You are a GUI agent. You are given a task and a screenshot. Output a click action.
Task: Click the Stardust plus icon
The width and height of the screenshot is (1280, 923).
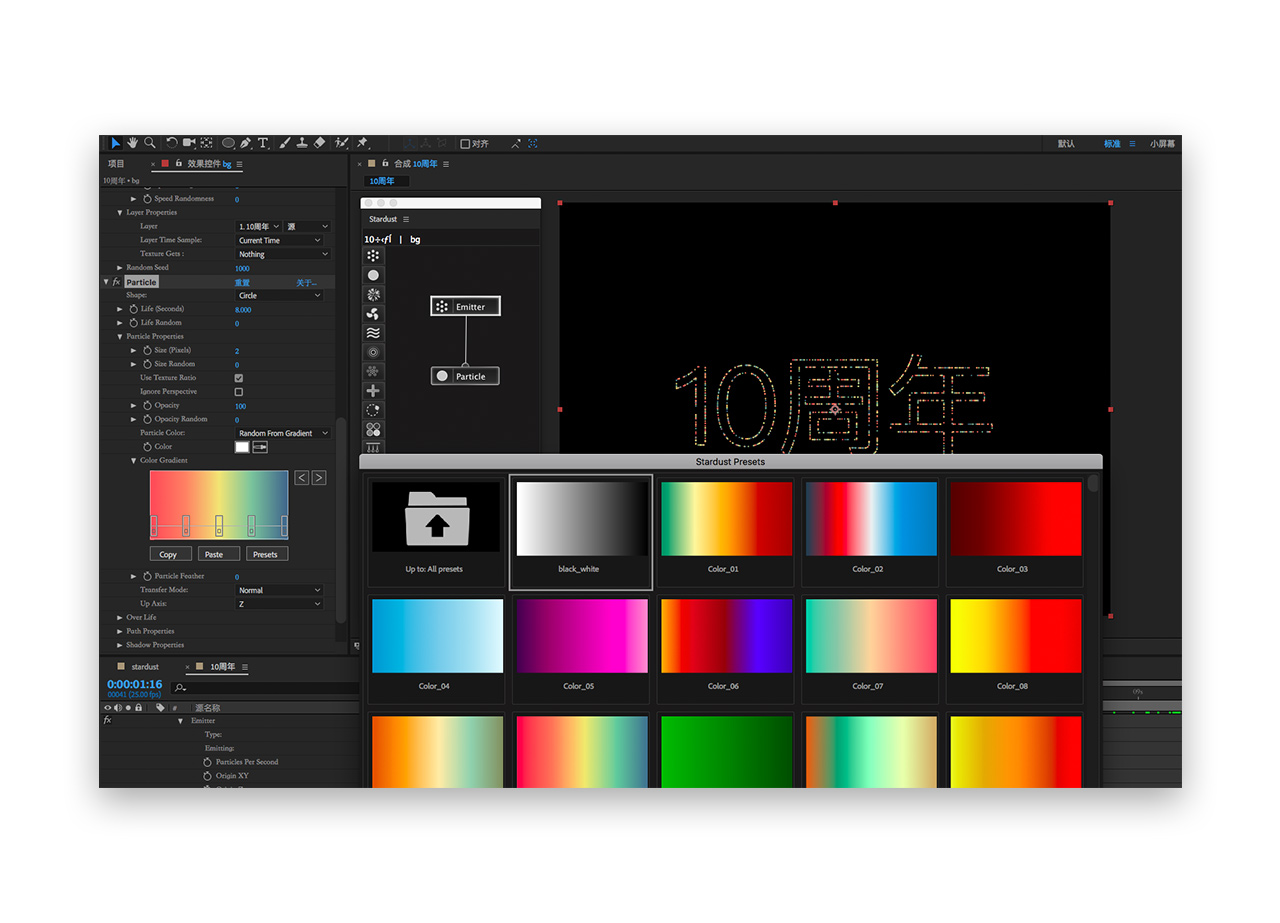pyautogui.click(x=373, y=391)
